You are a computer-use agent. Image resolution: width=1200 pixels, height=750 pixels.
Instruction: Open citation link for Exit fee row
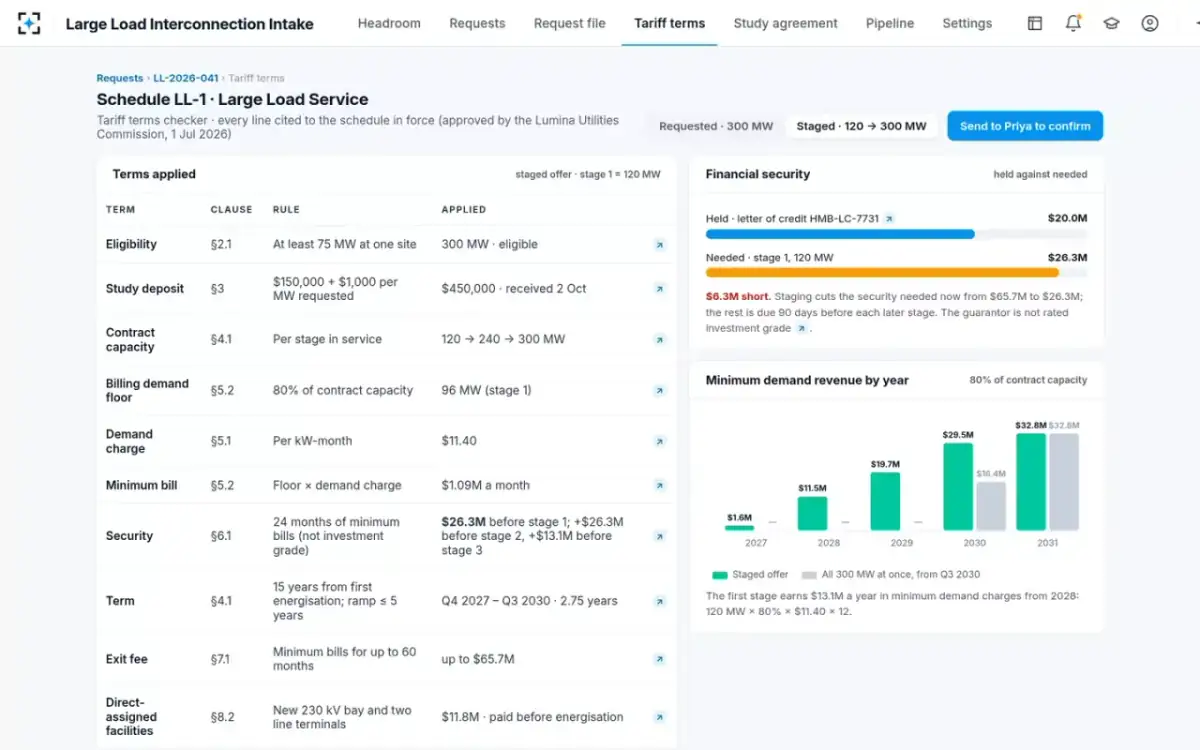(x=659, y=659)
